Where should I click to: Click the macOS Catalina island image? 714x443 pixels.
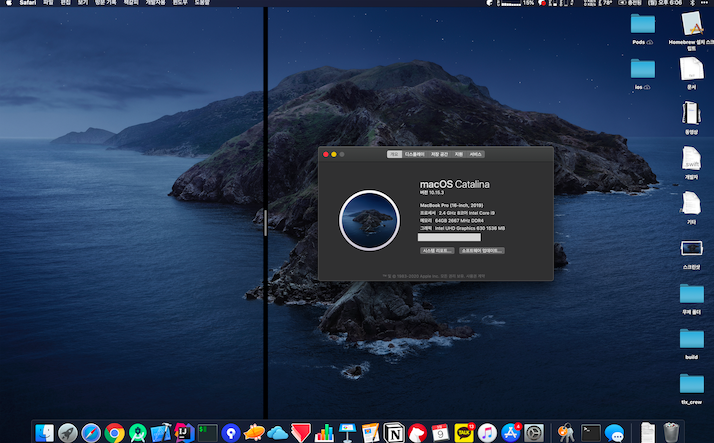click(x=369, y=220)
